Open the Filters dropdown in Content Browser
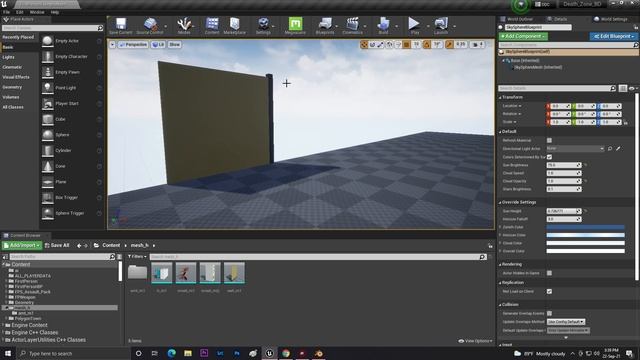Image resolution: width=640 pixels, height=360 pixels. point(137,257)
